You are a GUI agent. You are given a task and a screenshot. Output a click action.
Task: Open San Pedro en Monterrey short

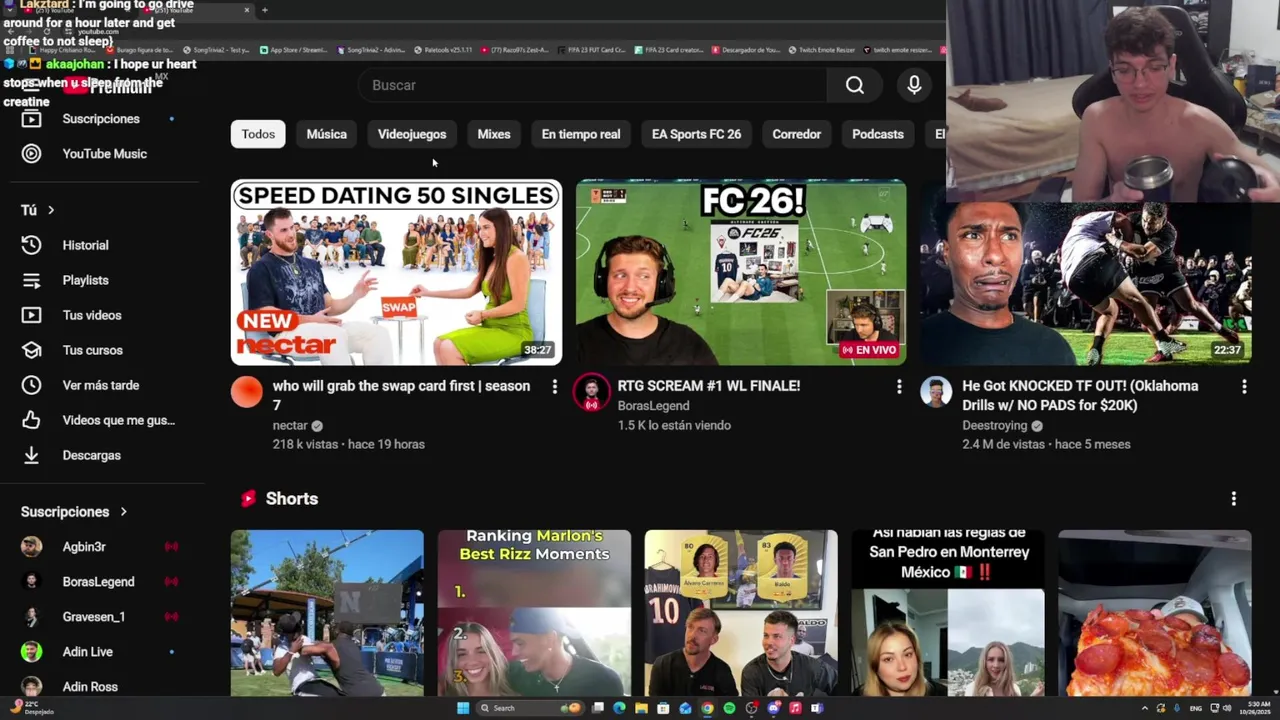[x=948, y=612]
